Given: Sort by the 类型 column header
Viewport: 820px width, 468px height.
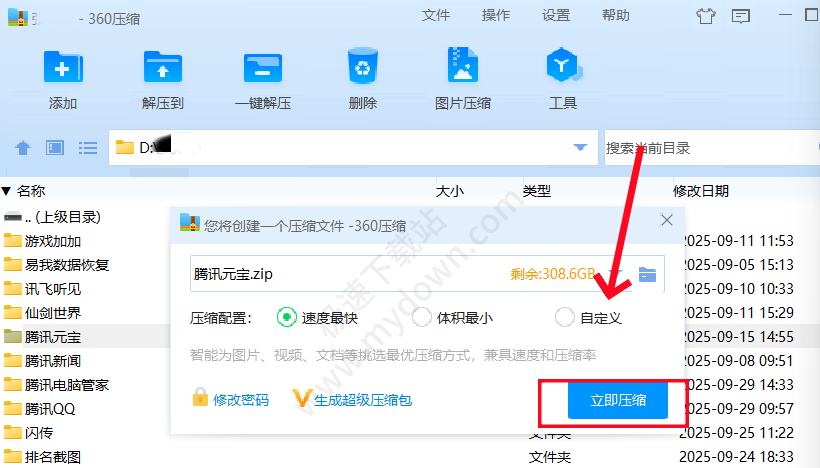Looking at the screenshot, I should [537, 191].
